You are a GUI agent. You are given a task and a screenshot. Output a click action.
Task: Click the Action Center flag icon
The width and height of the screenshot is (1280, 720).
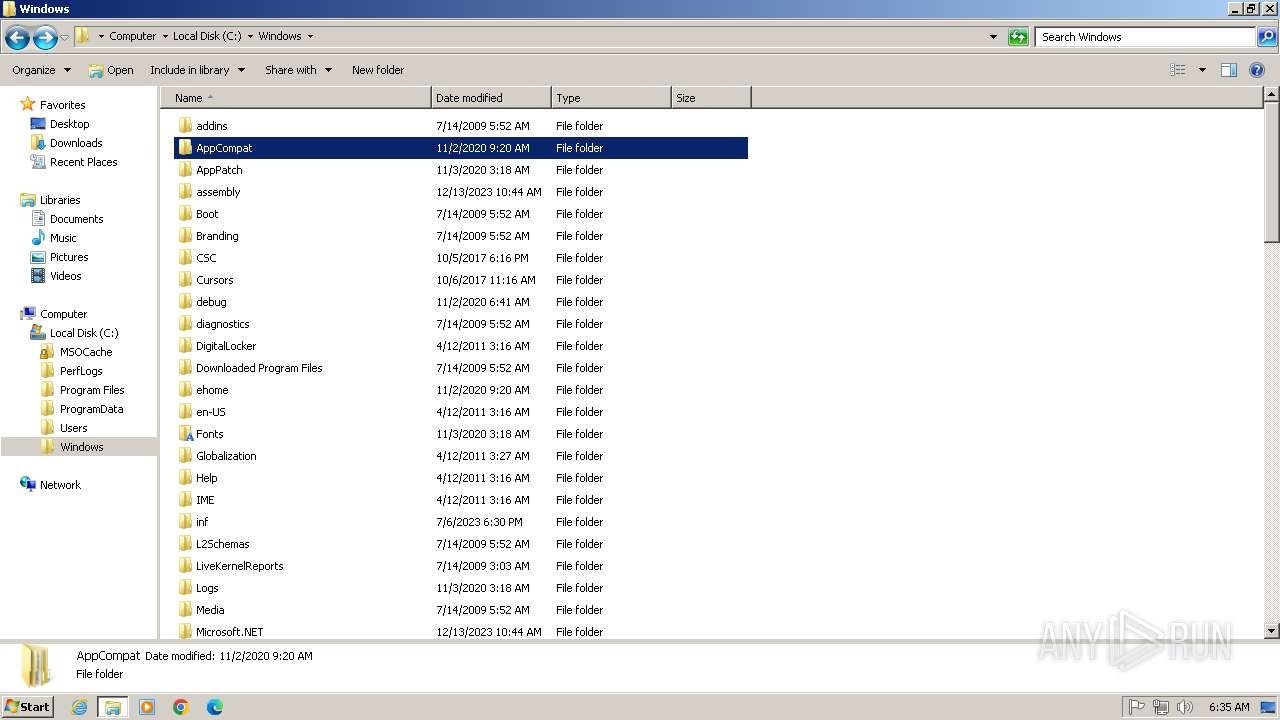click(x=1137, y=707)
